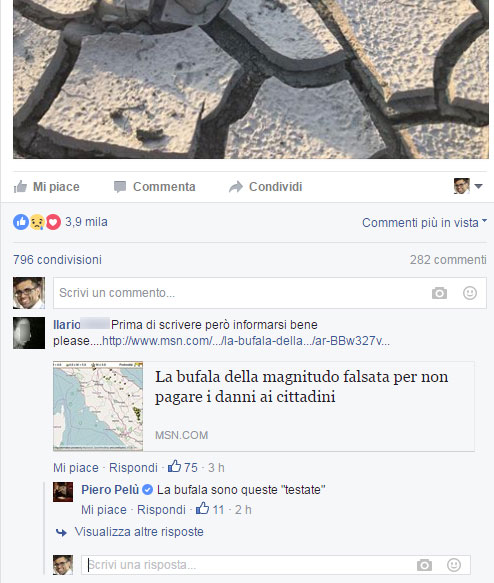Viewport: 494px width, 583px height.
Task: Click the thumbs-up count 11 on Piero Pelù's reply
Action: pyautogui.click(x=210, y=509)
